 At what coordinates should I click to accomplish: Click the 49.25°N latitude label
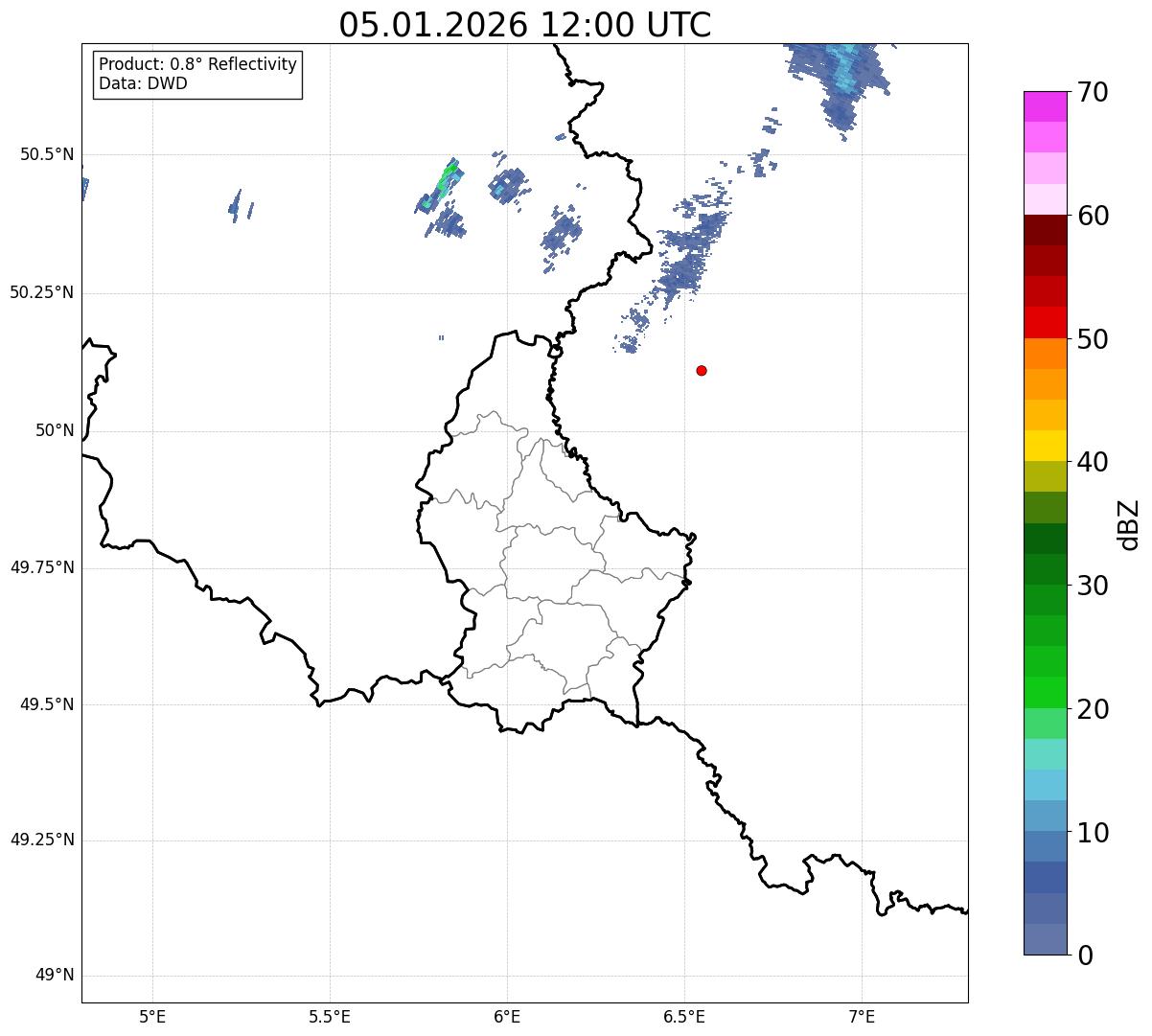point(41,840)
